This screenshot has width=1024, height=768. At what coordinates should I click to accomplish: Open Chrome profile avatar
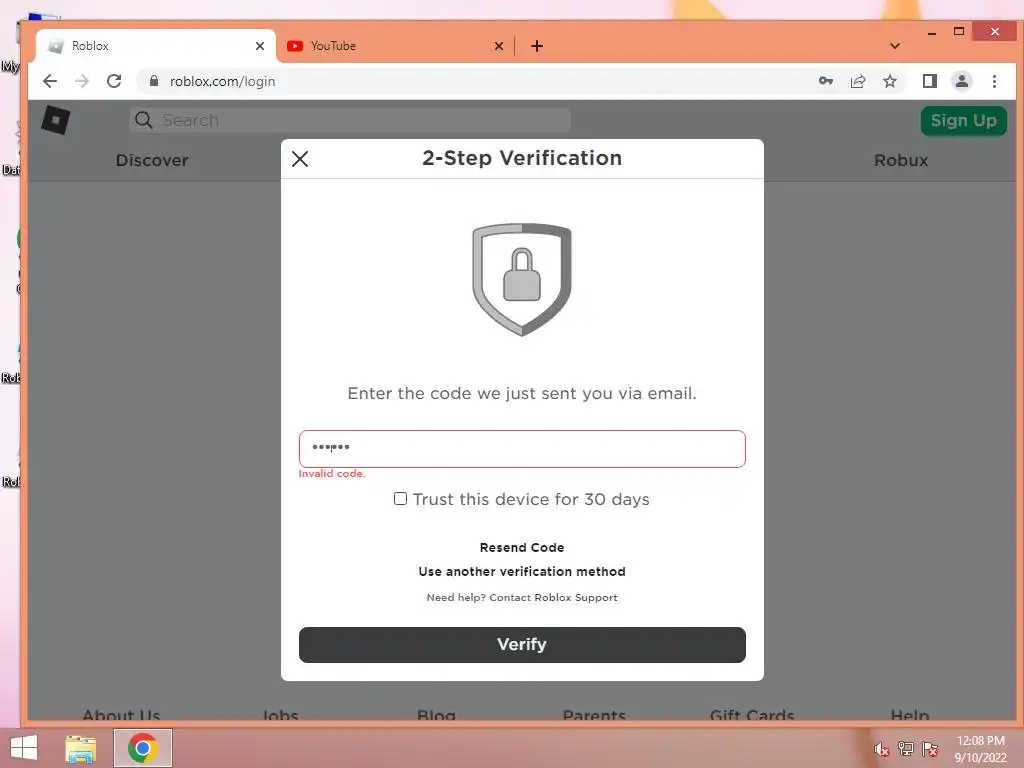point(961,81)
